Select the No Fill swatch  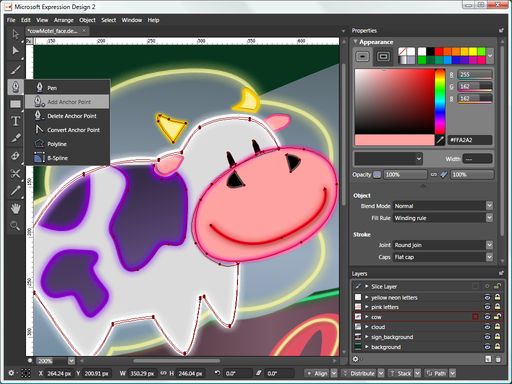point(403,52)
